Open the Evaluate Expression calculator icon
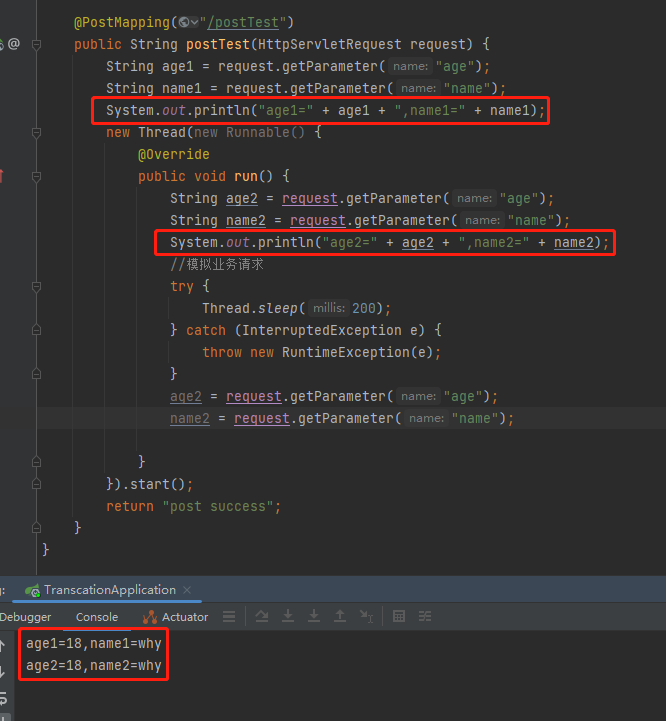Screen dimensions: 666x721 399,617
